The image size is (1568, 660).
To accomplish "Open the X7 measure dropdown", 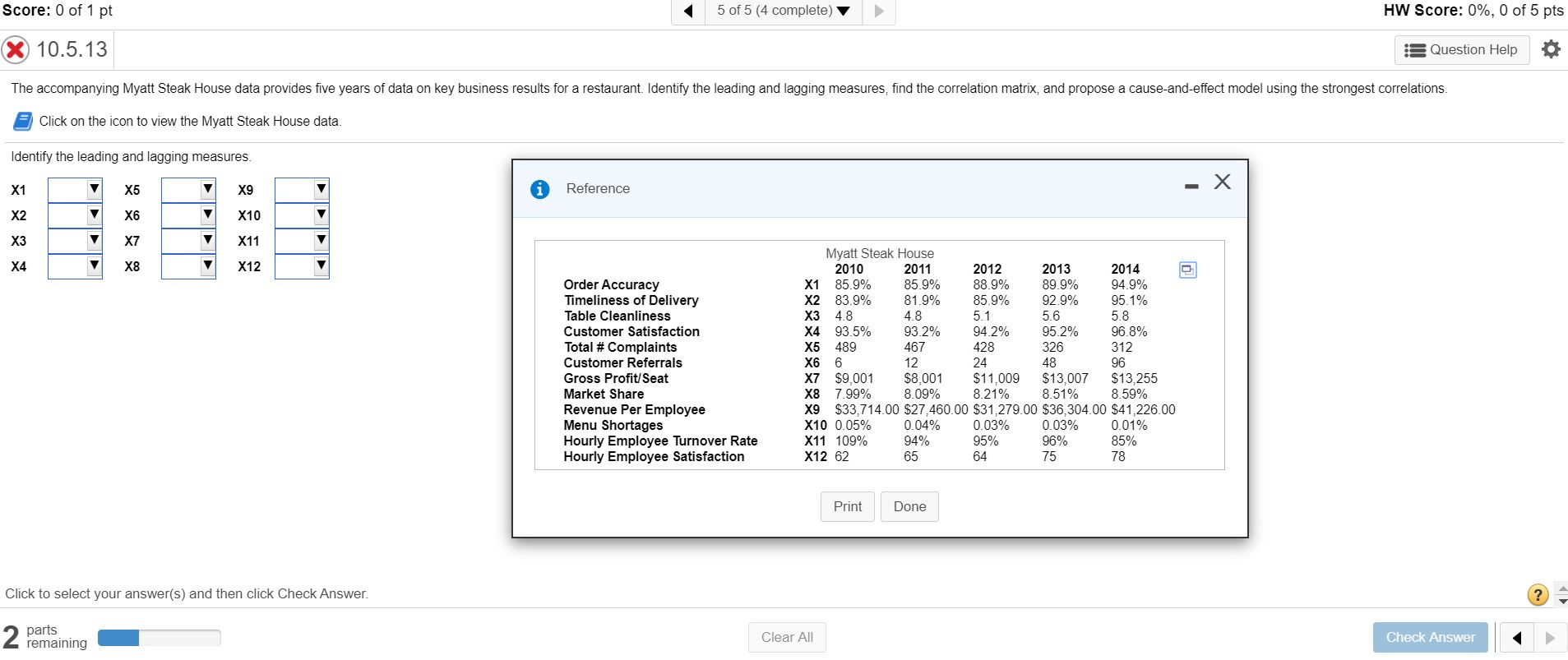I will click(x=188, y=241).
